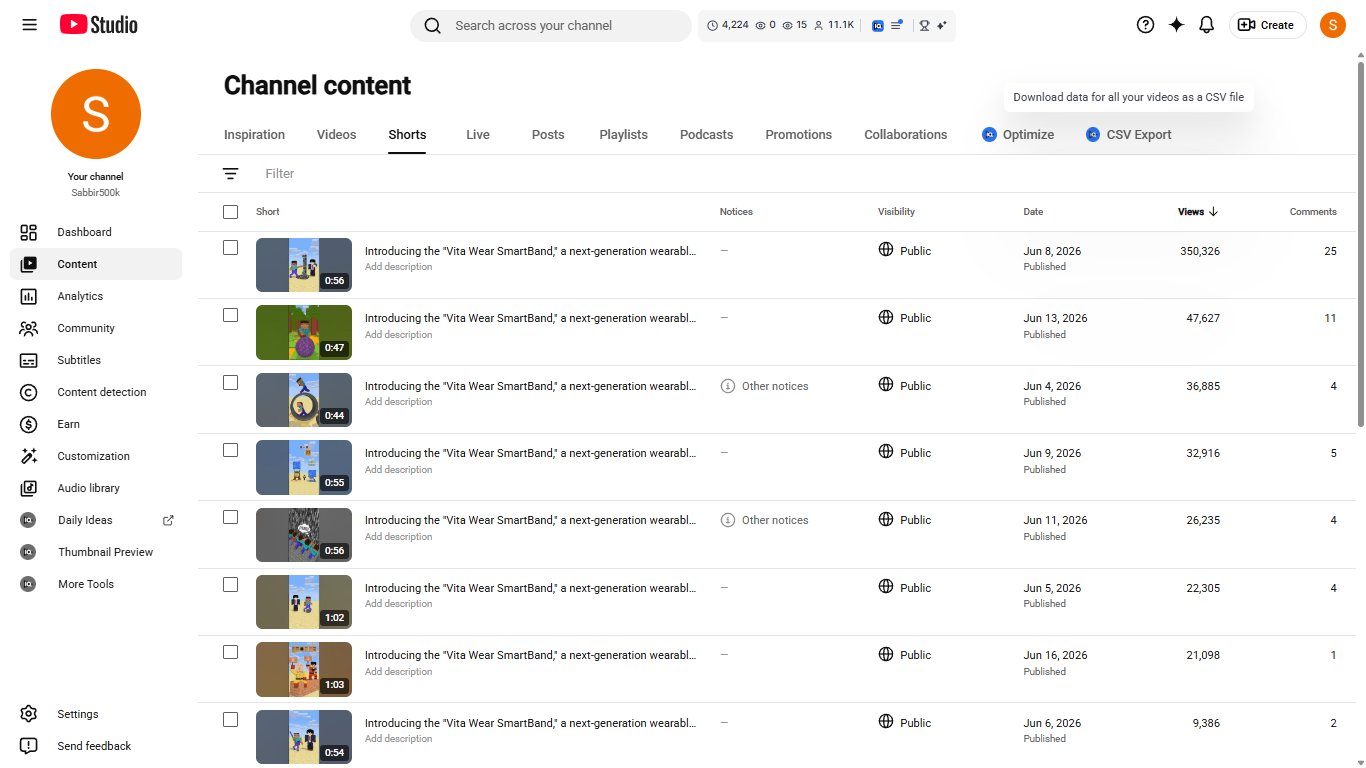Switch to the Inspiration tab

point(254,135)
